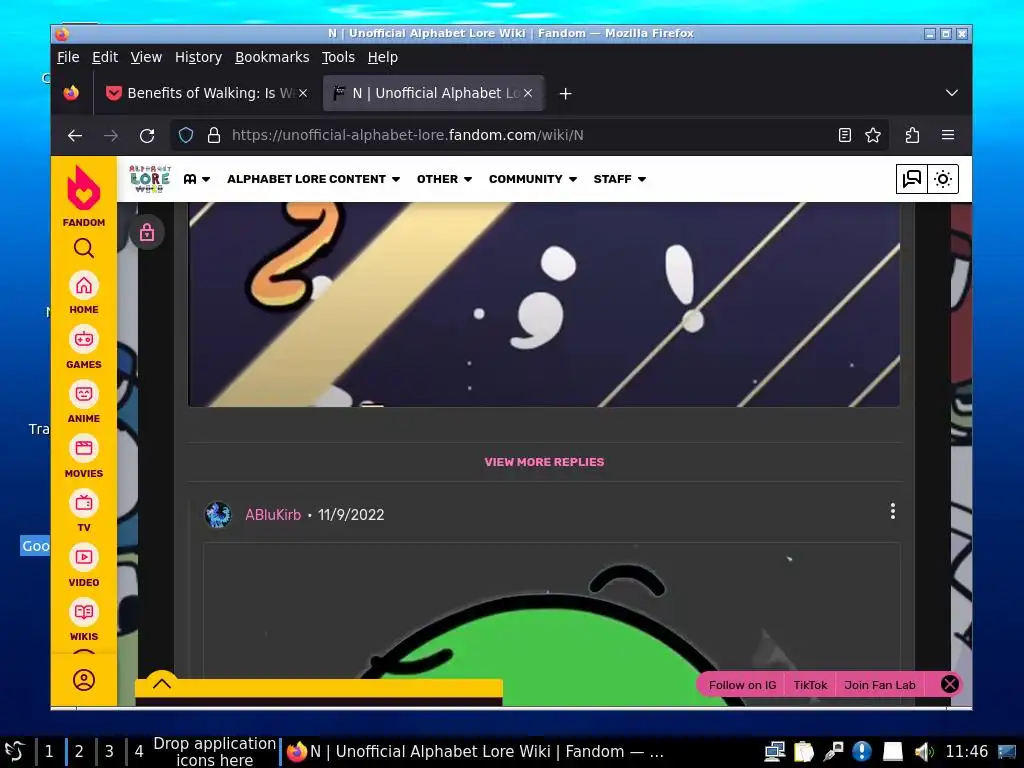This screenshot has width=1024, height=768.
Task: Click the taskbar clock 11:46
Action: tap(967, 752)
